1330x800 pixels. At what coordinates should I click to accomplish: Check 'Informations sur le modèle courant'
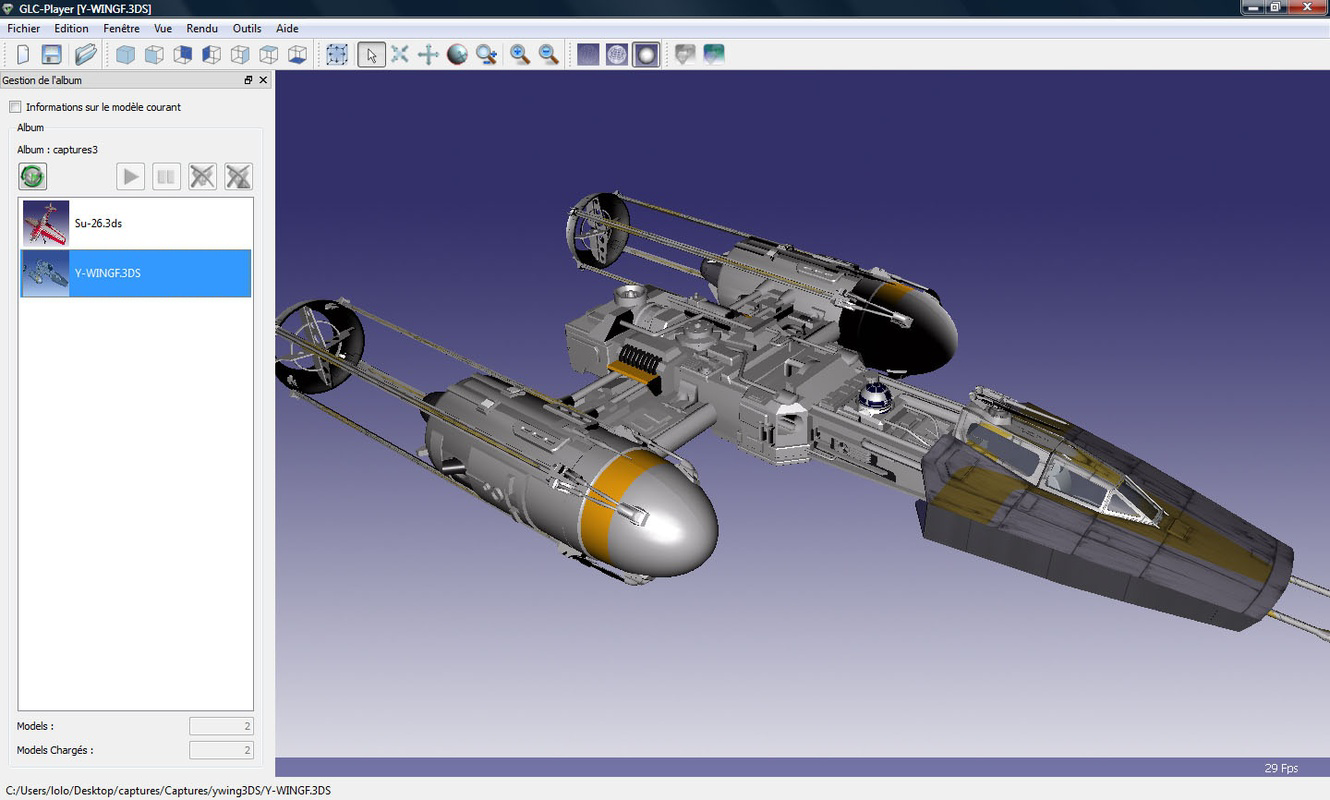point(15,106)
